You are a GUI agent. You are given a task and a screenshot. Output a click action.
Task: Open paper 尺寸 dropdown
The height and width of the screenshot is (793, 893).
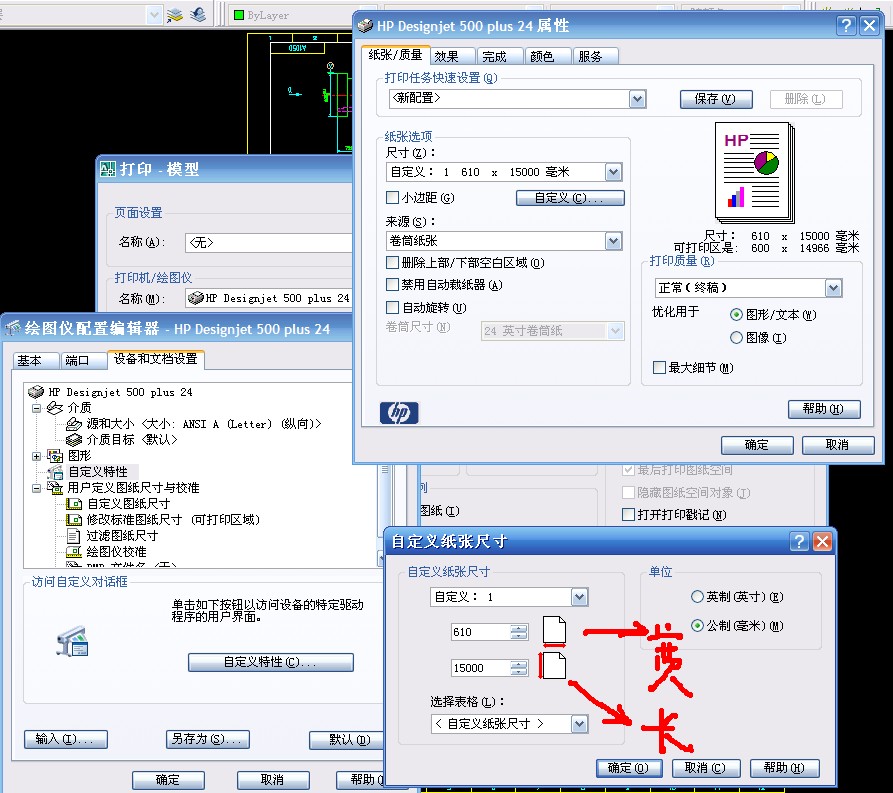(613, 171)
